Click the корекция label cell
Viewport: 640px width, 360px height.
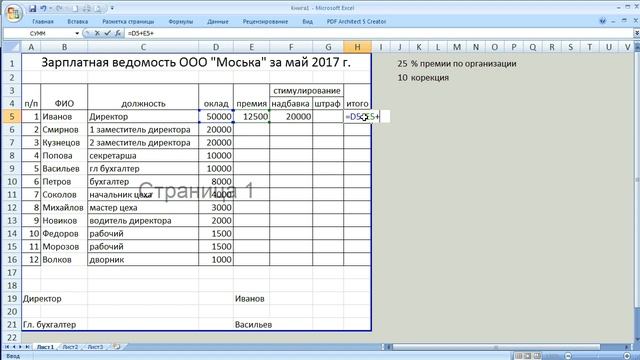pyautogui.click(x=430, y=78)
